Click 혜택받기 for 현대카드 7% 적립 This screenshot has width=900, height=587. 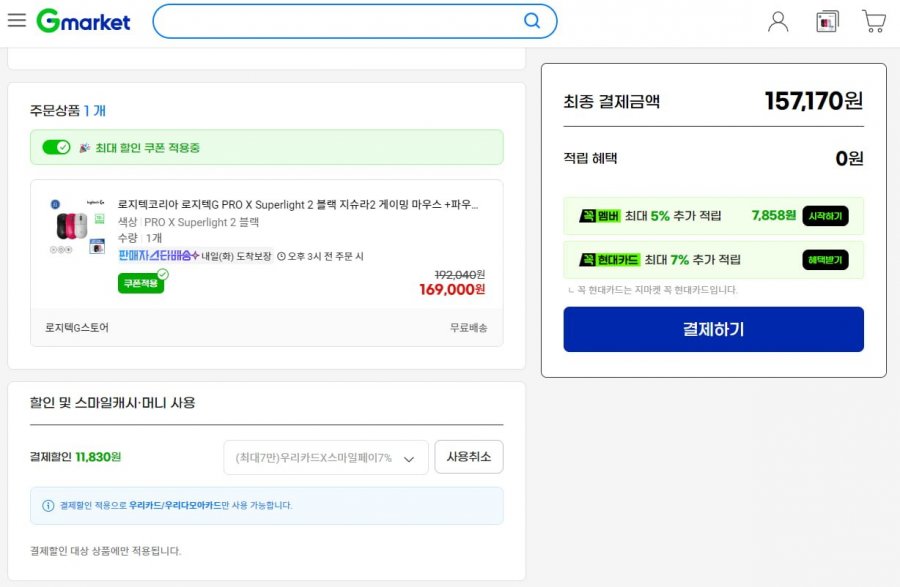tap(825, 260)
